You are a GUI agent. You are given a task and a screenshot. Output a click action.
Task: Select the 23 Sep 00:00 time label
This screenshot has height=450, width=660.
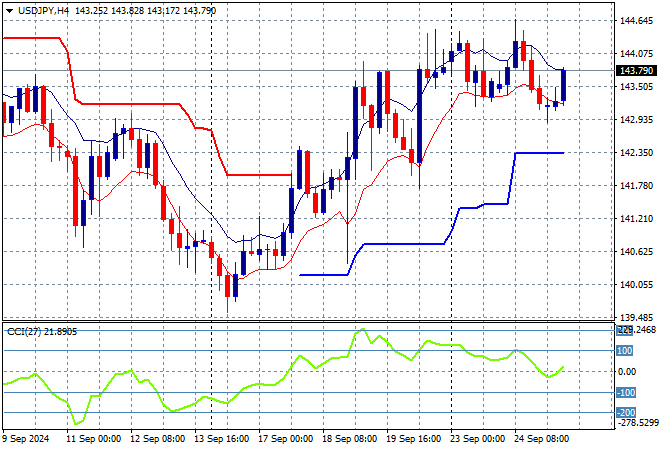point(477,439)
